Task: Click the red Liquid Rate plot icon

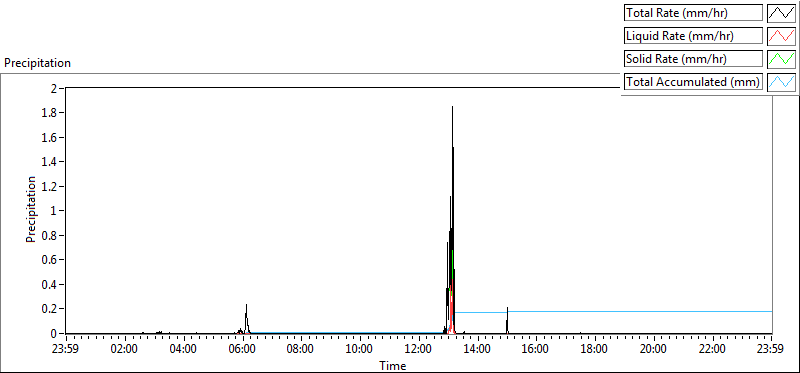Action: (782, 36)
